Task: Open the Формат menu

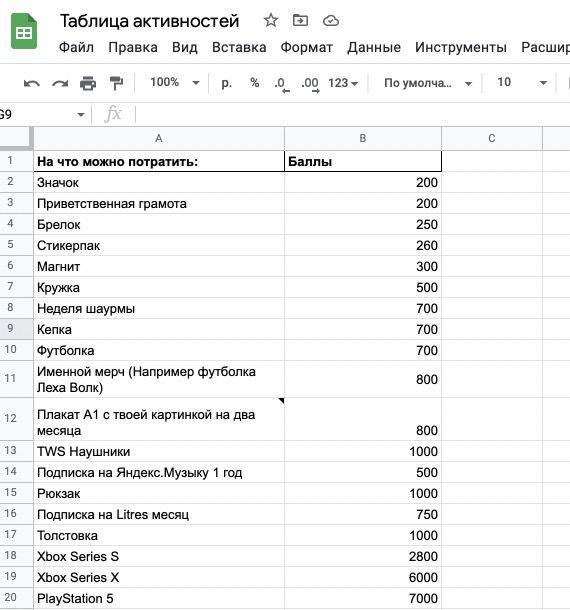Action: [x=307, y=47]
